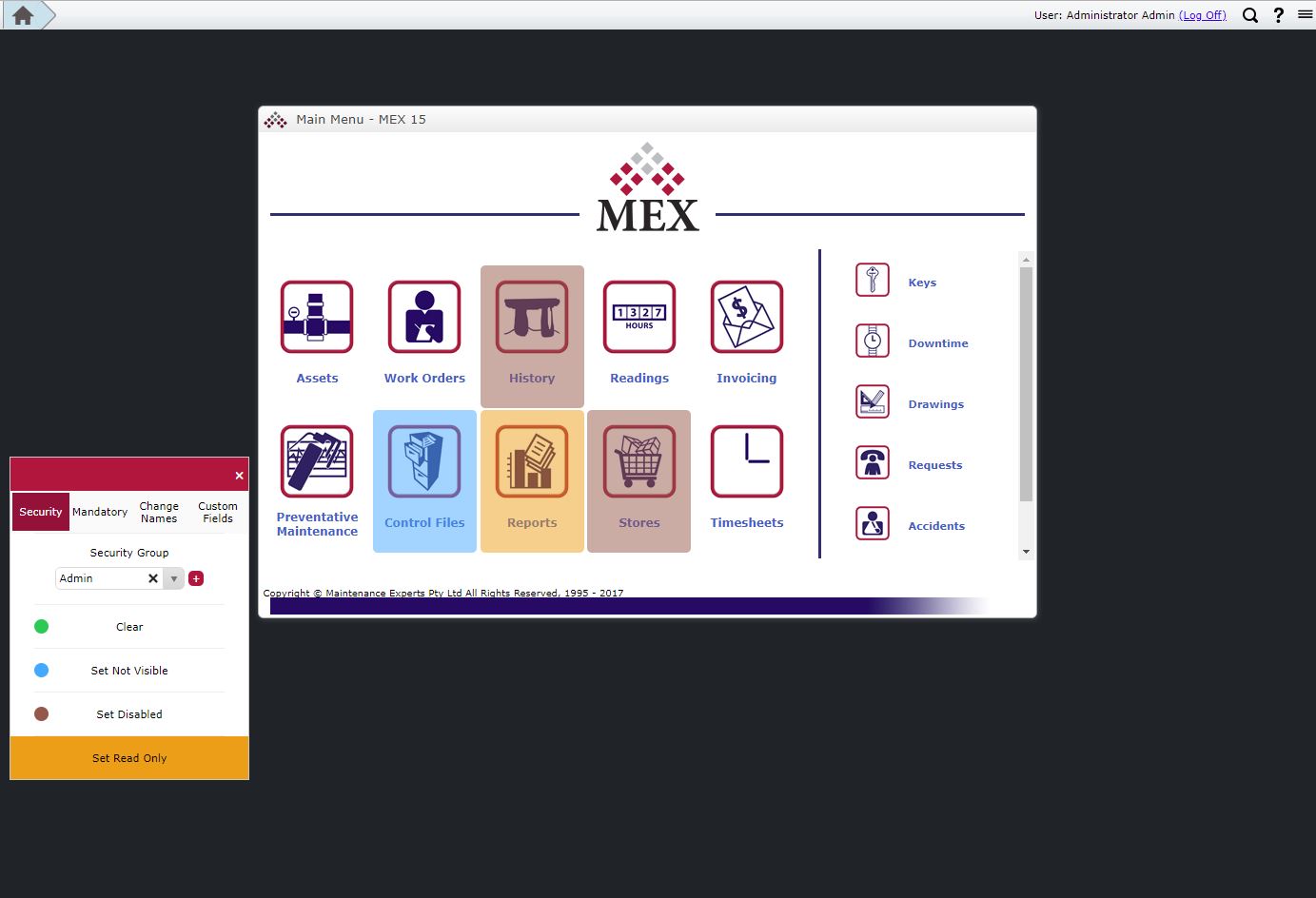Screen dimensions: 1316x898
Task: Select Set Read Only option
Action: coord(129,758)
